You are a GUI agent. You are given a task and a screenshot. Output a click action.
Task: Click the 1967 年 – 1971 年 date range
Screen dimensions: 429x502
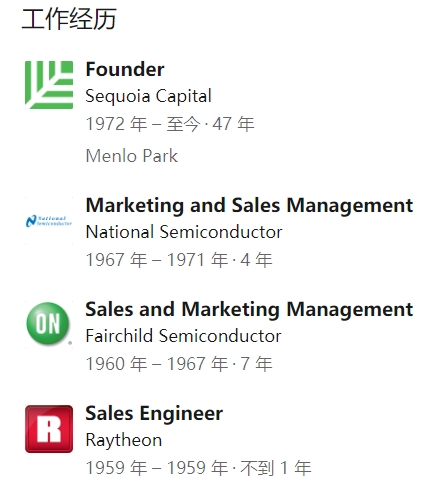(x=157, y=260)
